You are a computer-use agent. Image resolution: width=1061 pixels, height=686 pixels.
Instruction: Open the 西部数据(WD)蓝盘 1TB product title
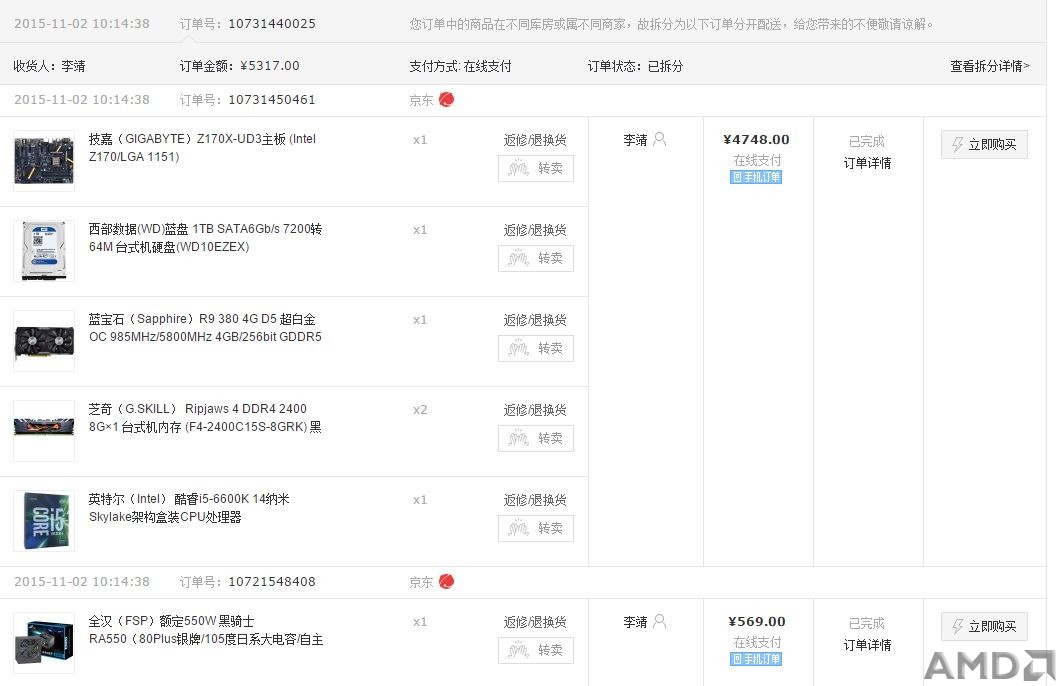[206, 237]
